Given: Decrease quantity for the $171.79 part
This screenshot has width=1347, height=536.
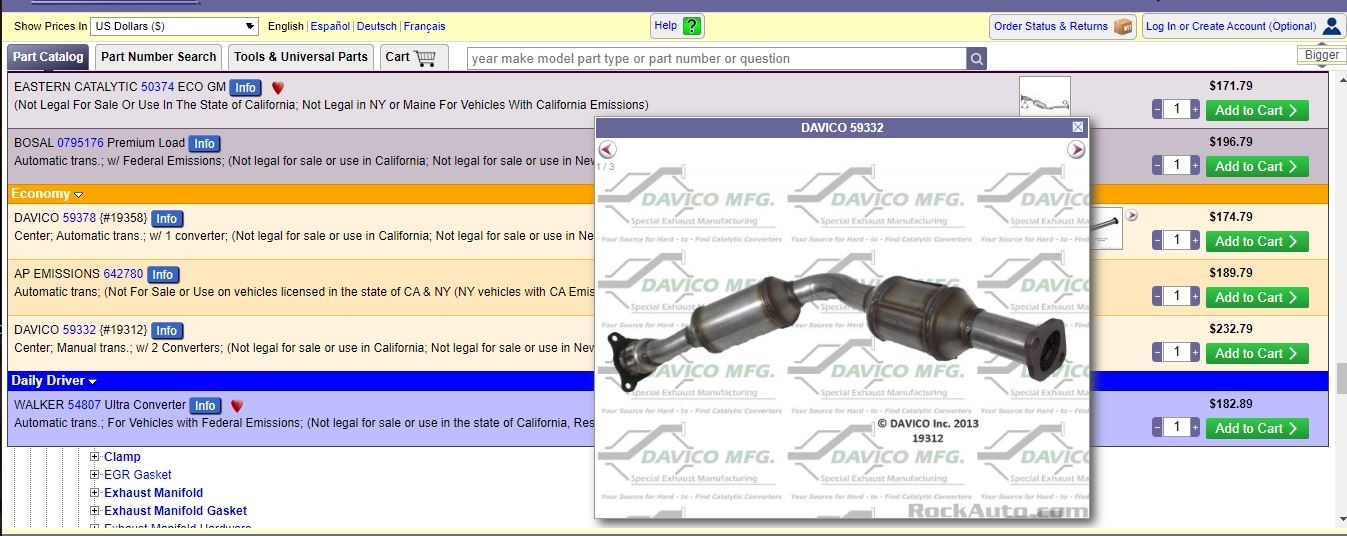Looking at the screenshot, I should coord(1157,110).
